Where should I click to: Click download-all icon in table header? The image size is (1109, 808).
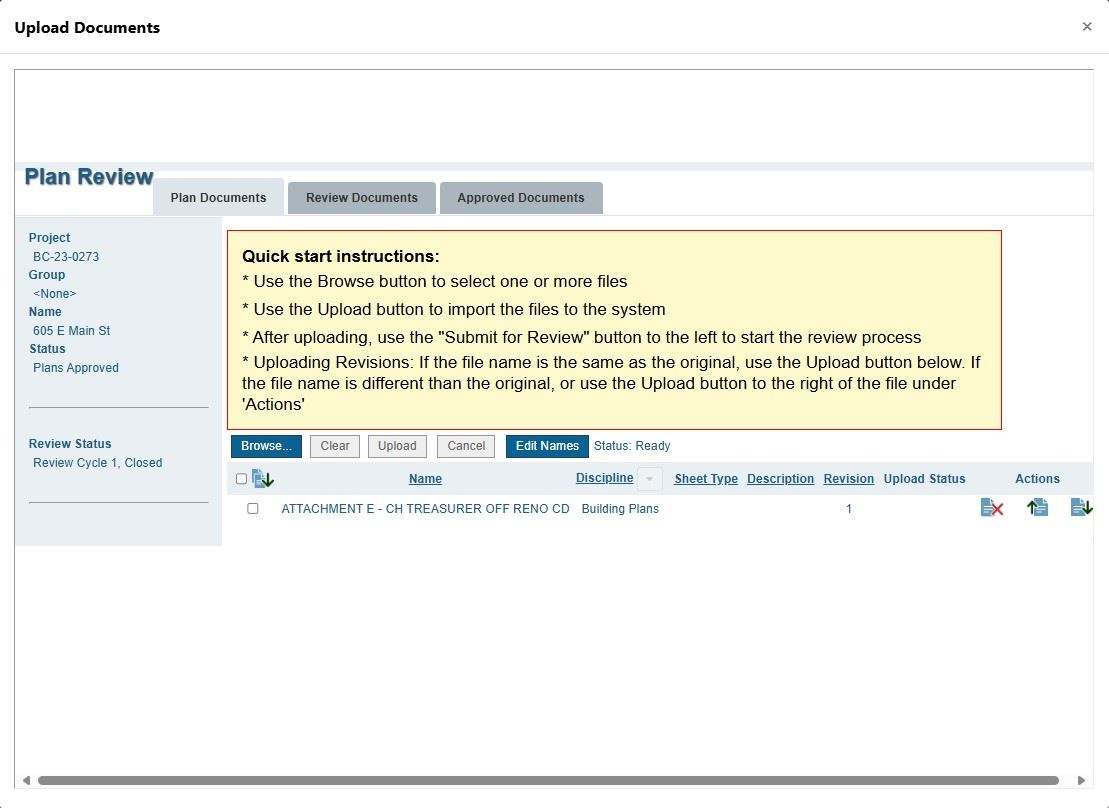(263, 479)
